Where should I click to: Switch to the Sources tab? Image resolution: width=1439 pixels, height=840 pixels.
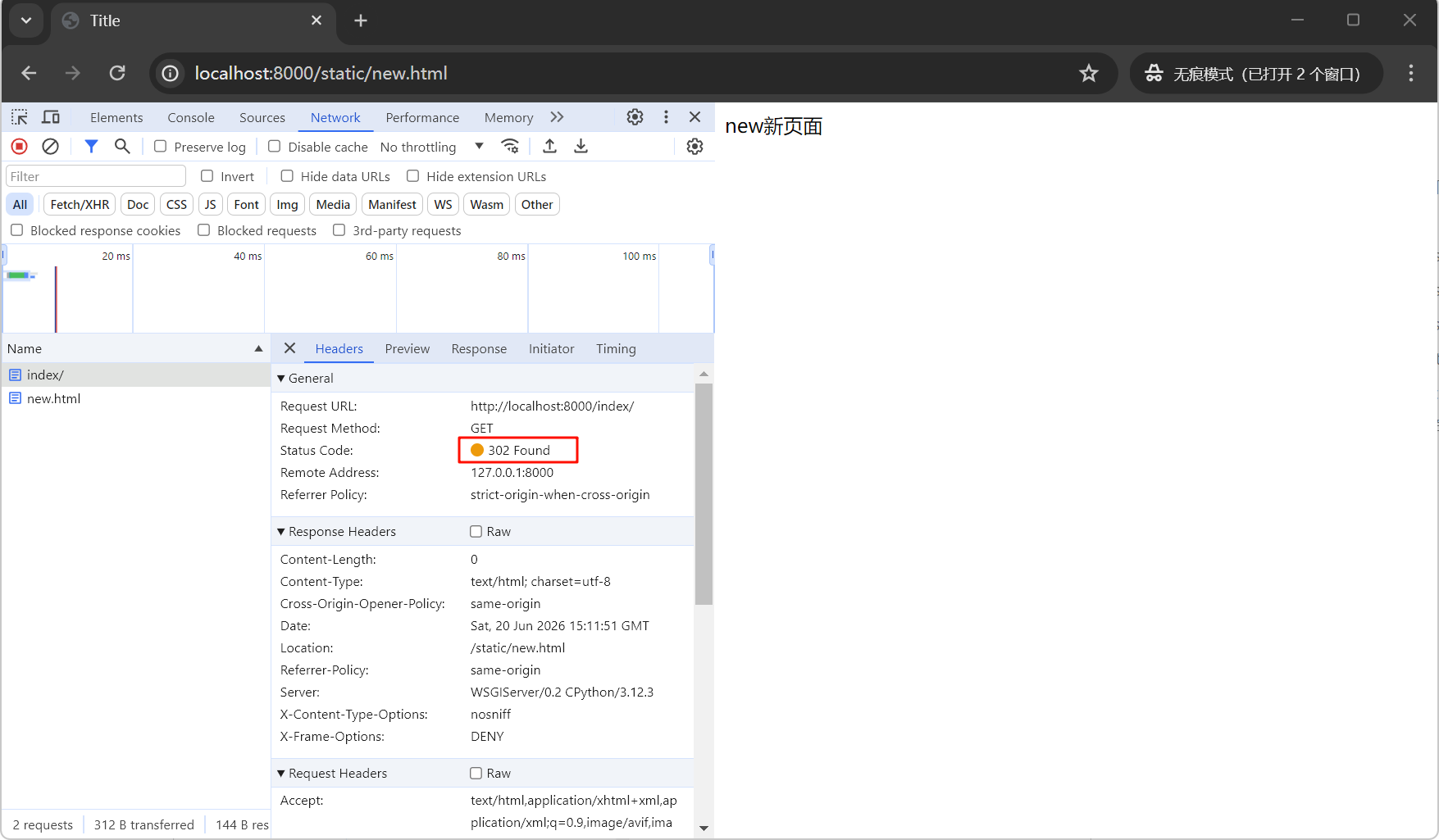click(x=262, y=117)
